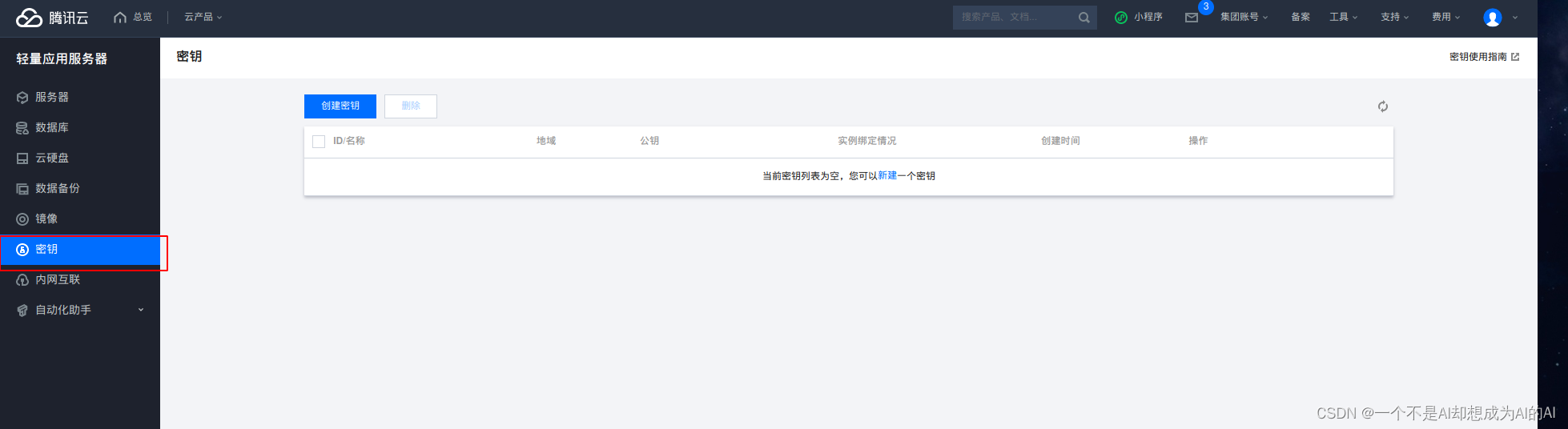Click the 操作 column header
This screenshot has height=429, width=1568.
1198,141
